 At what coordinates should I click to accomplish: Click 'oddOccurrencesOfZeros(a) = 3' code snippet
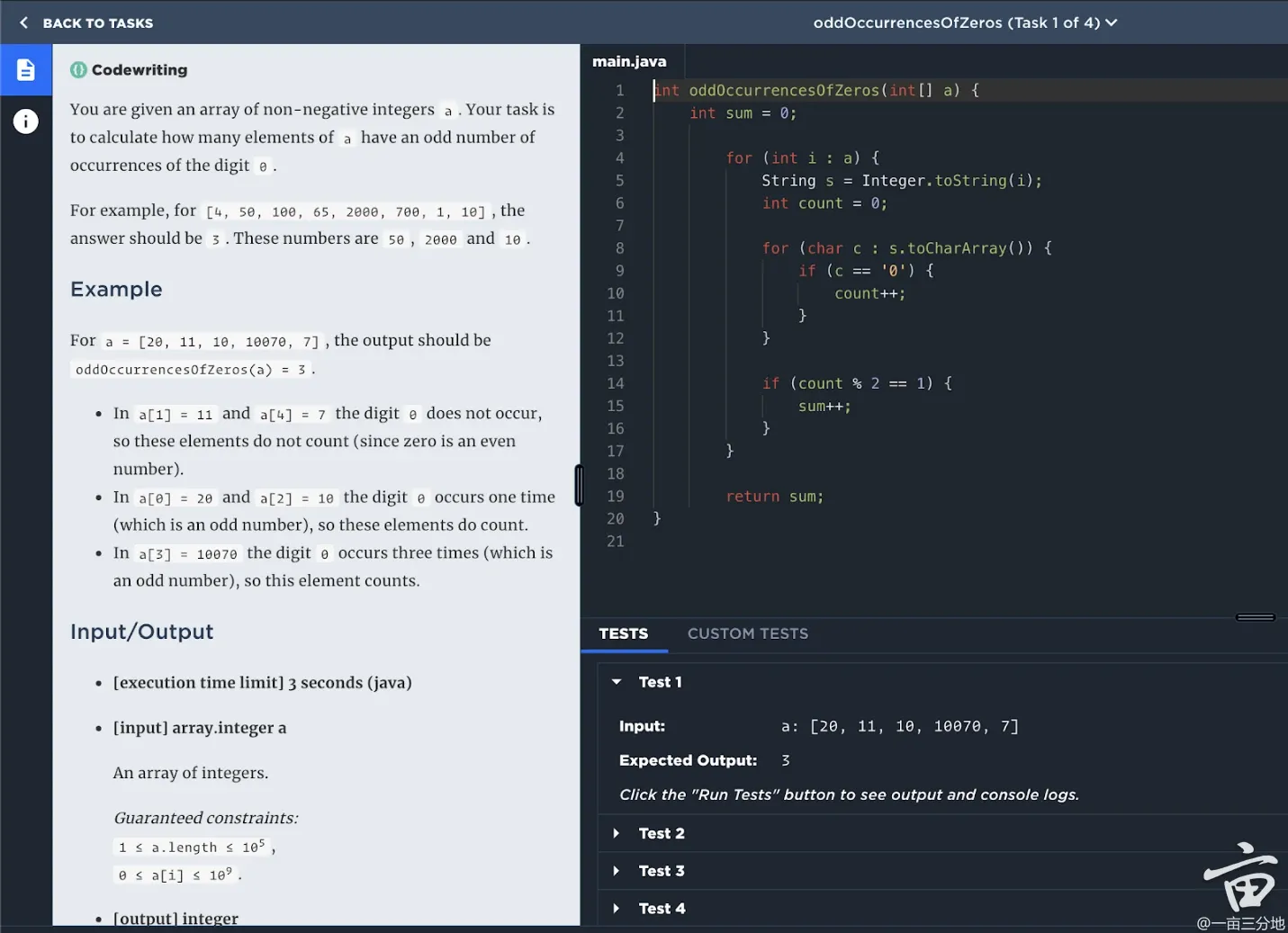[192, 370]
